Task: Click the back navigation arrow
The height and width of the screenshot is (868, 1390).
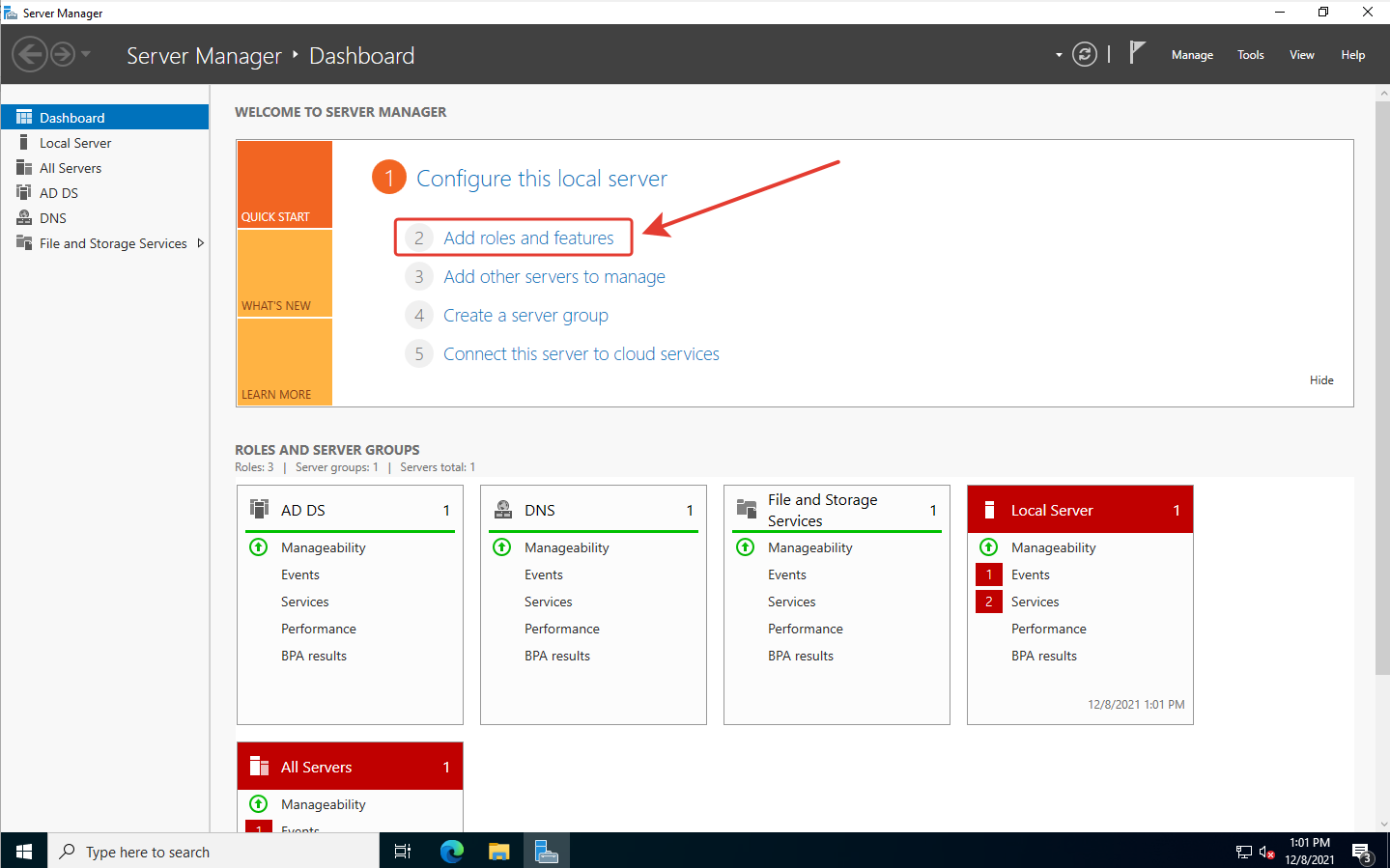Action: [30, 54]
